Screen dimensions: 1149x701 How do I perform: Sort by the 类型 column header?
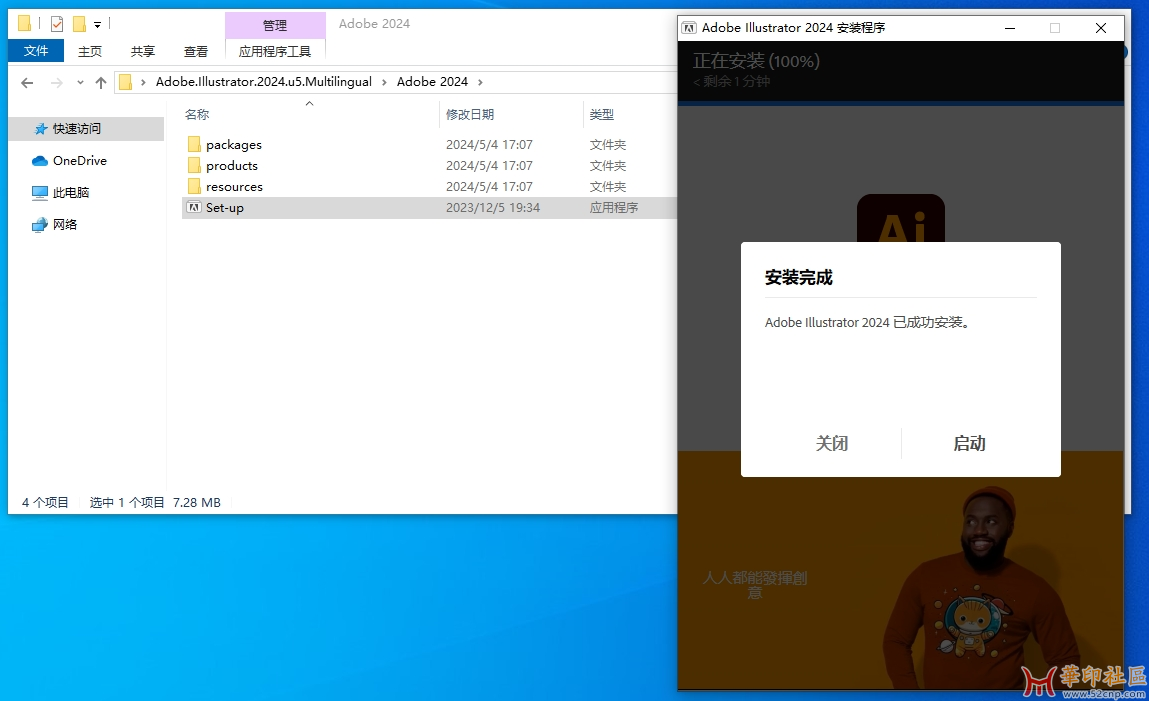pos(602,114)
